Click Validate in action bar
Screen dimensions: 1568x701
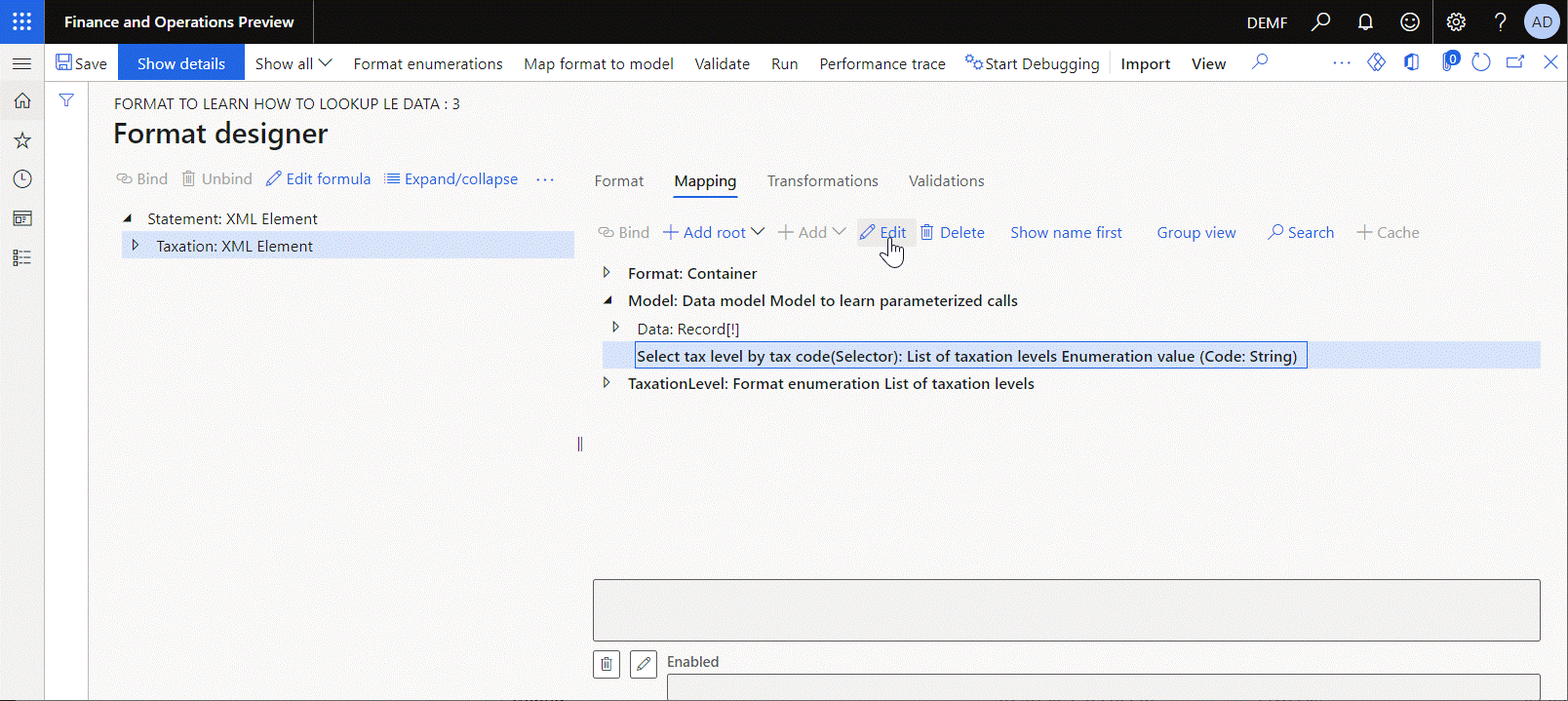pyautogui.click(x=723, y=63)
